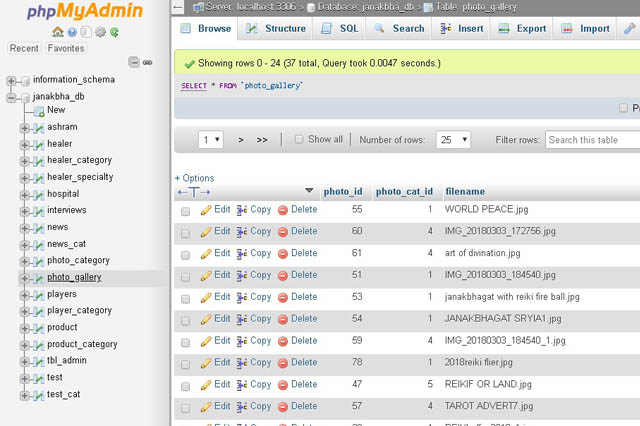Go to the last page with >> button
Screen dimensions: 640x426
262,140
